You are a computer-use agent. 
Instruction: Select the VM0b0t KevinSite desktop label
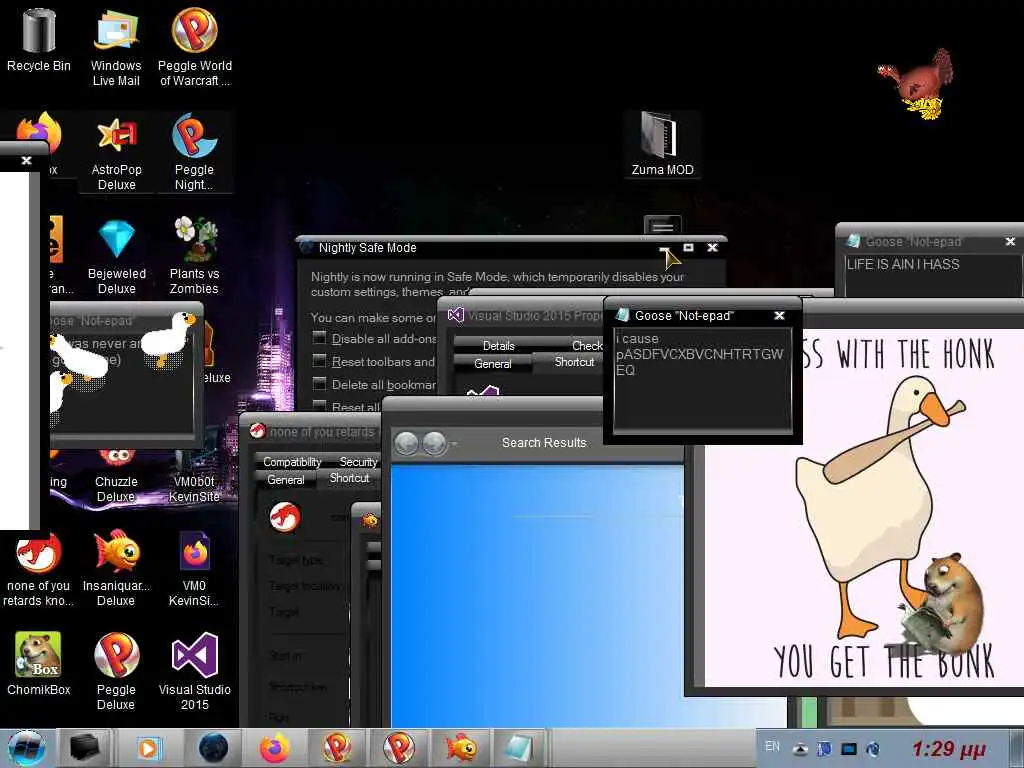click(x=194, y=489)
